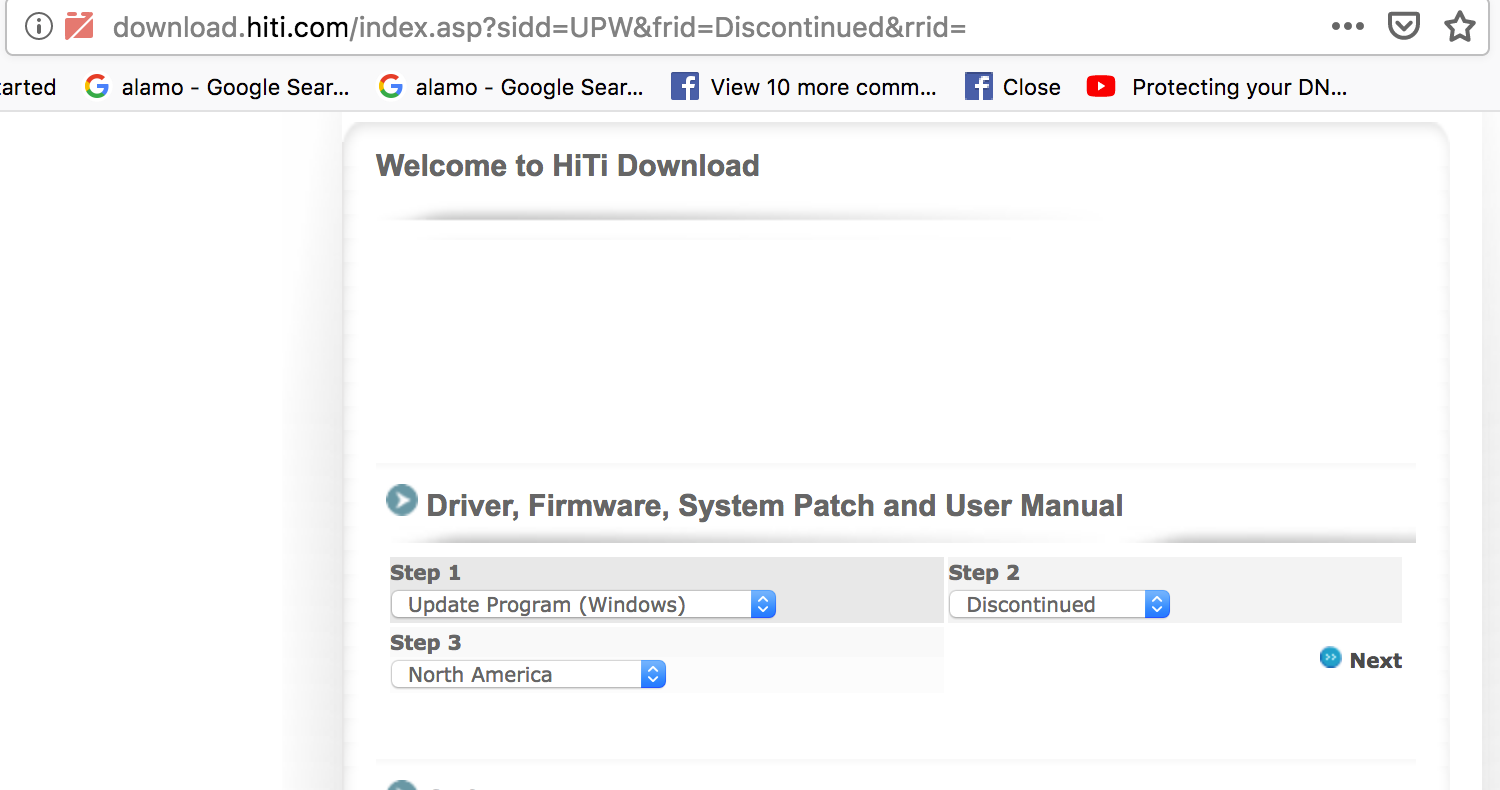
Task: Open the View 10 more comments bookmark
Action: [x=804, y=87]
